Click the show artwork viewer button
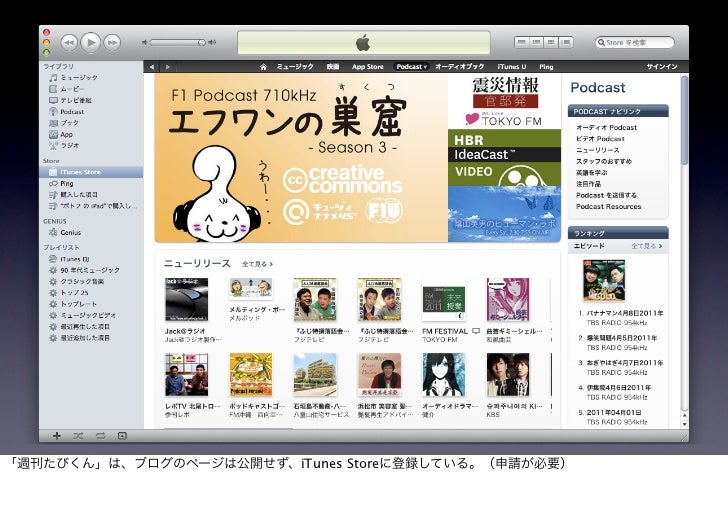Image resolution: width=728 pixels, height=517 pixels. tap(122, 436)
